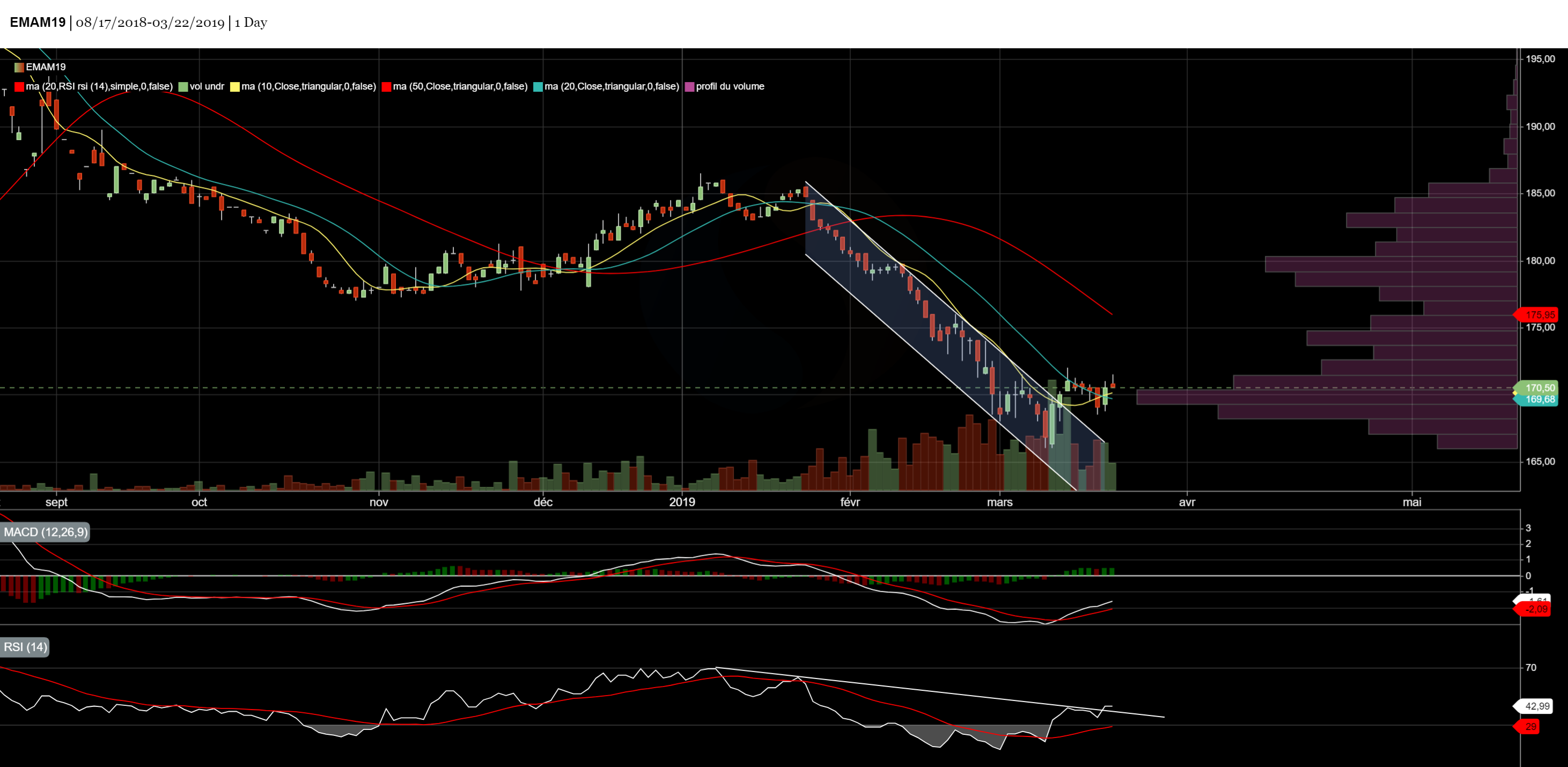This screenshot has height=767, width=1568.
Task: Click the red 175,95 price tag
Action: (1536, 315)
